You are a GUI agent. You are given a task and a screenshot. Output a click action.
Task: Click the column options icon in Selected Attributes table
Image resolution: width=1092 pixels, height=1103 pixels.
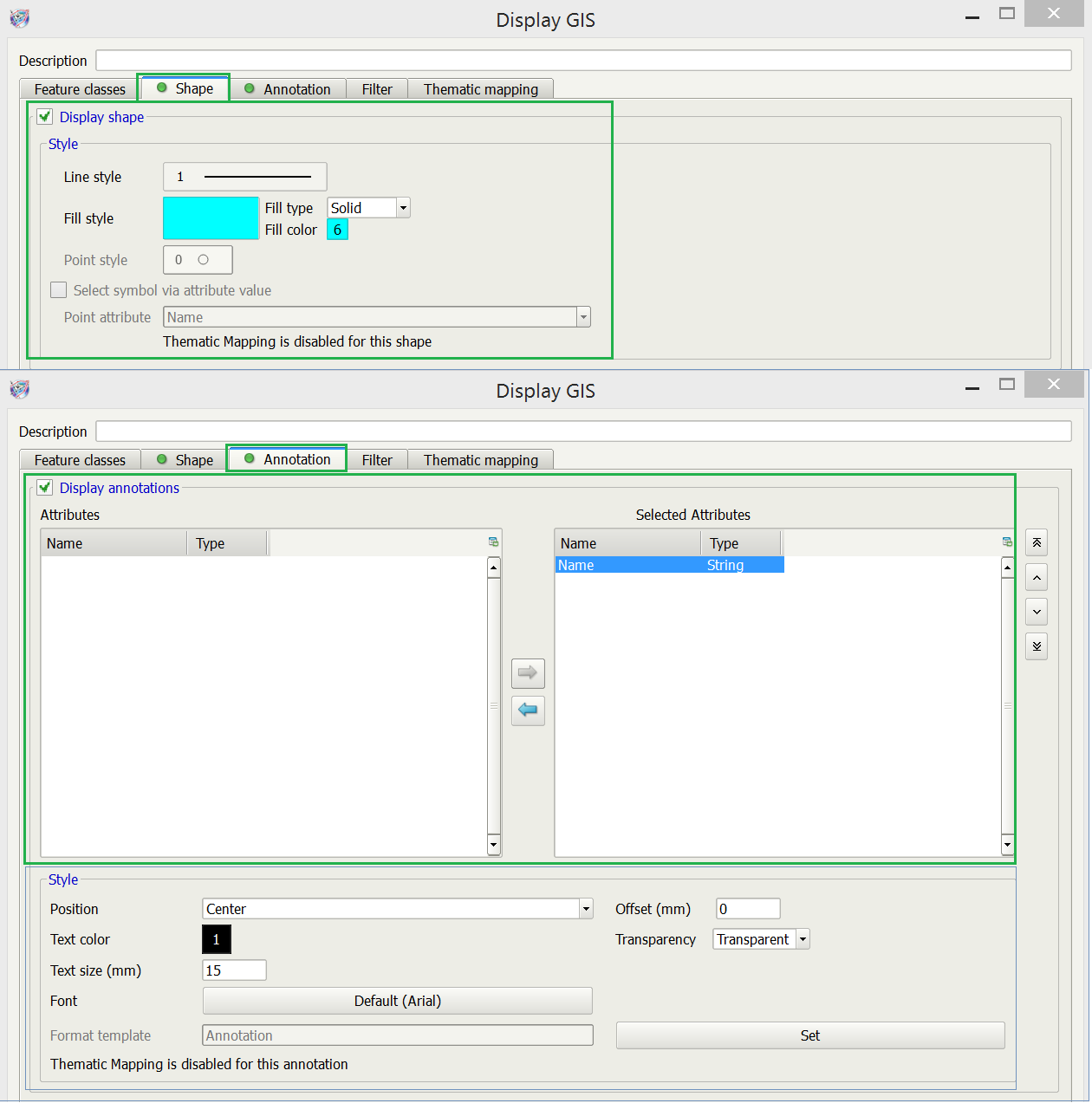pyautogui.click(x=1007, y=542)
